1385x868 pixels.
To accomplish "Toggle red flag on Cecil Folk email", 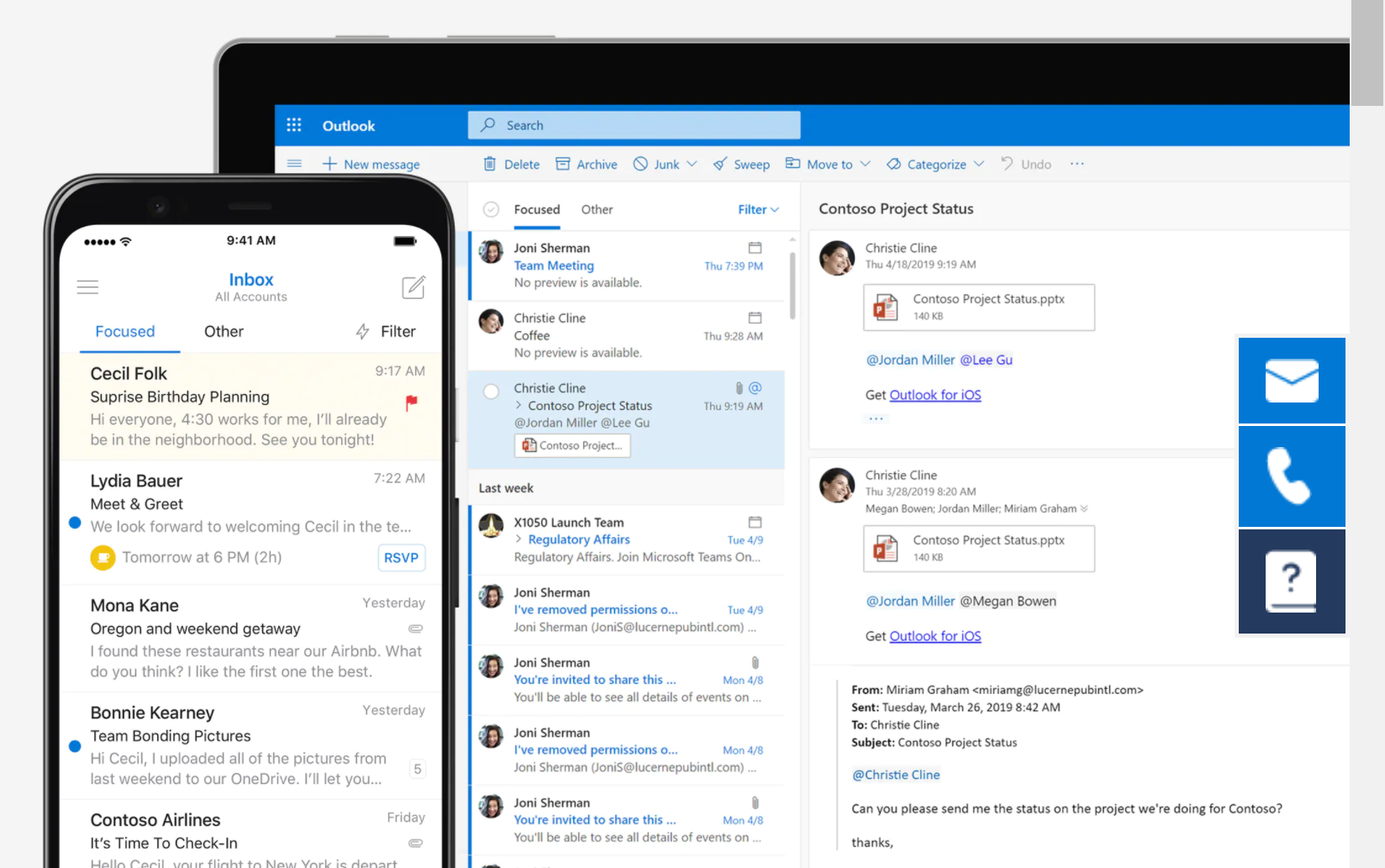I will tap(412, 402).
